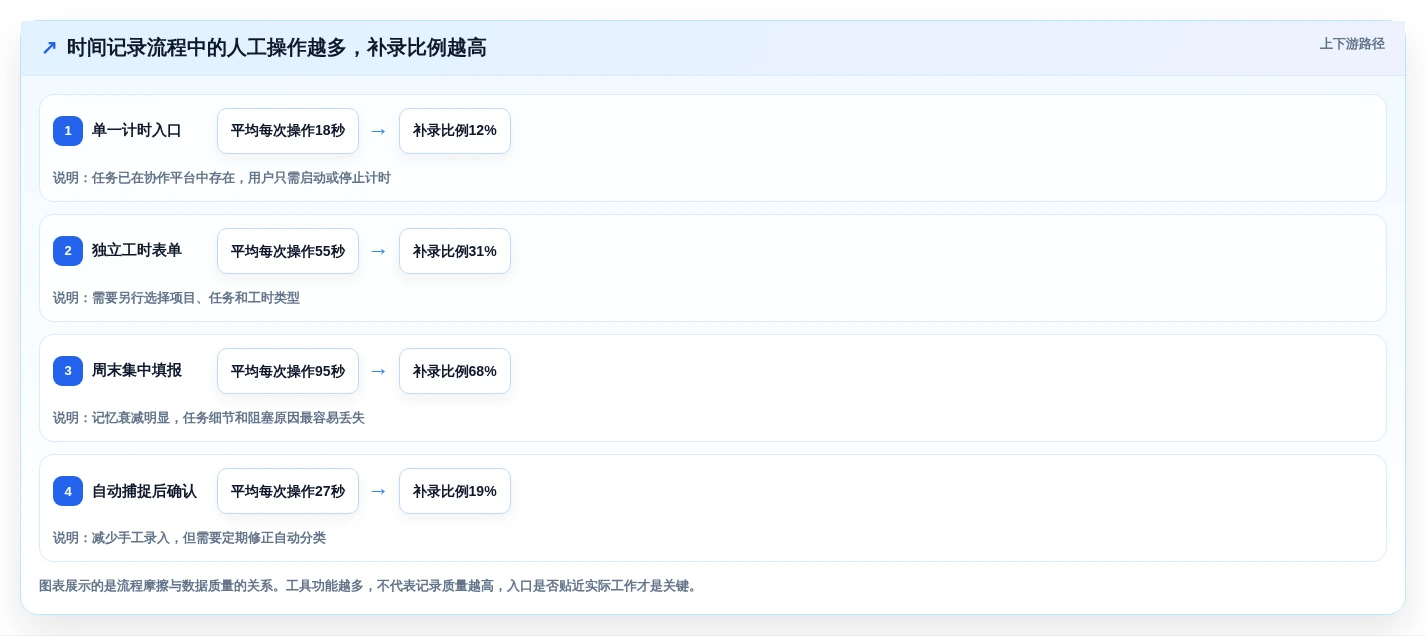
Task: Select the 平均每次操作18秒 chip
Action: pos(288,131)
